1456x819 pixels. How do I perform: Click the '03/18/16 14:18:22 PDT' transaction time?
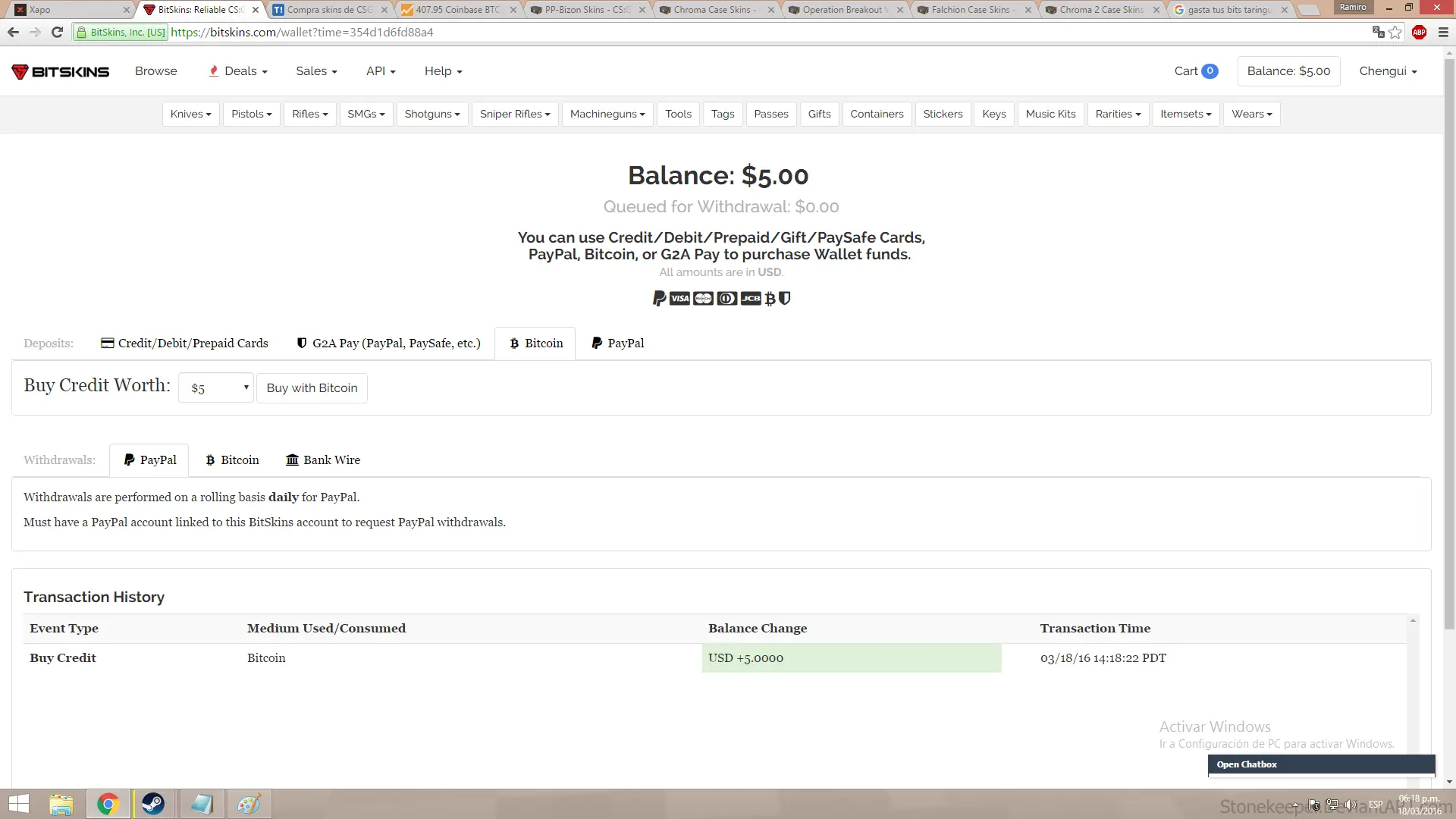(x=1103, y=658)
